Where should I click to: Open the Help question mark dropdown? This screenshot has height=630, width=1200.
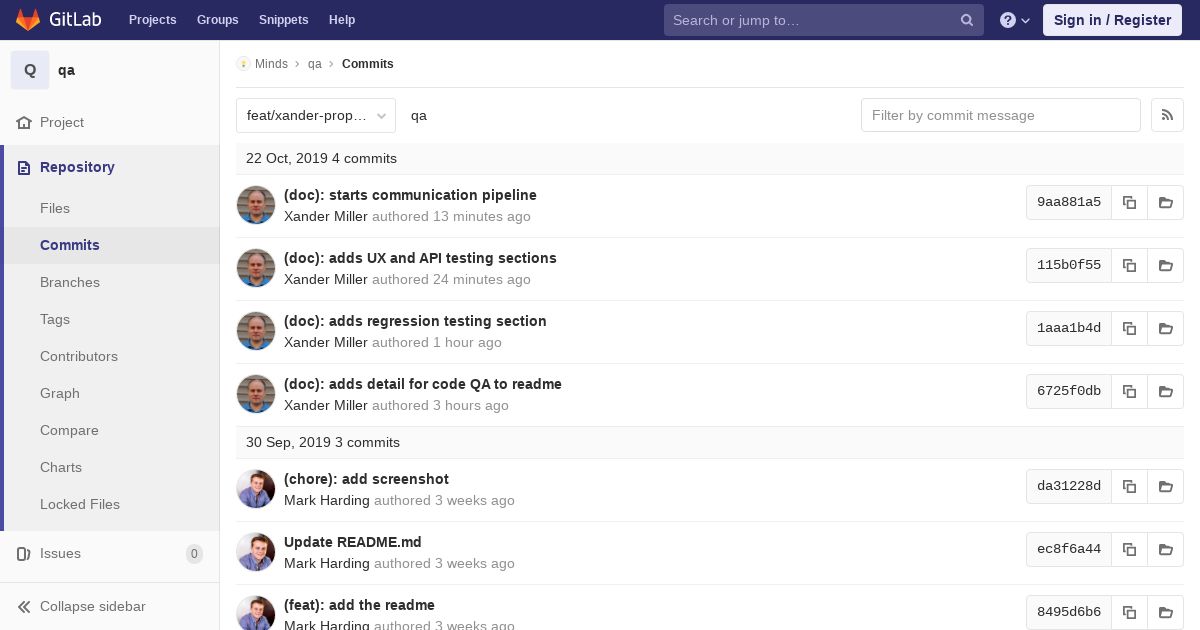[x=1015, y=20]
